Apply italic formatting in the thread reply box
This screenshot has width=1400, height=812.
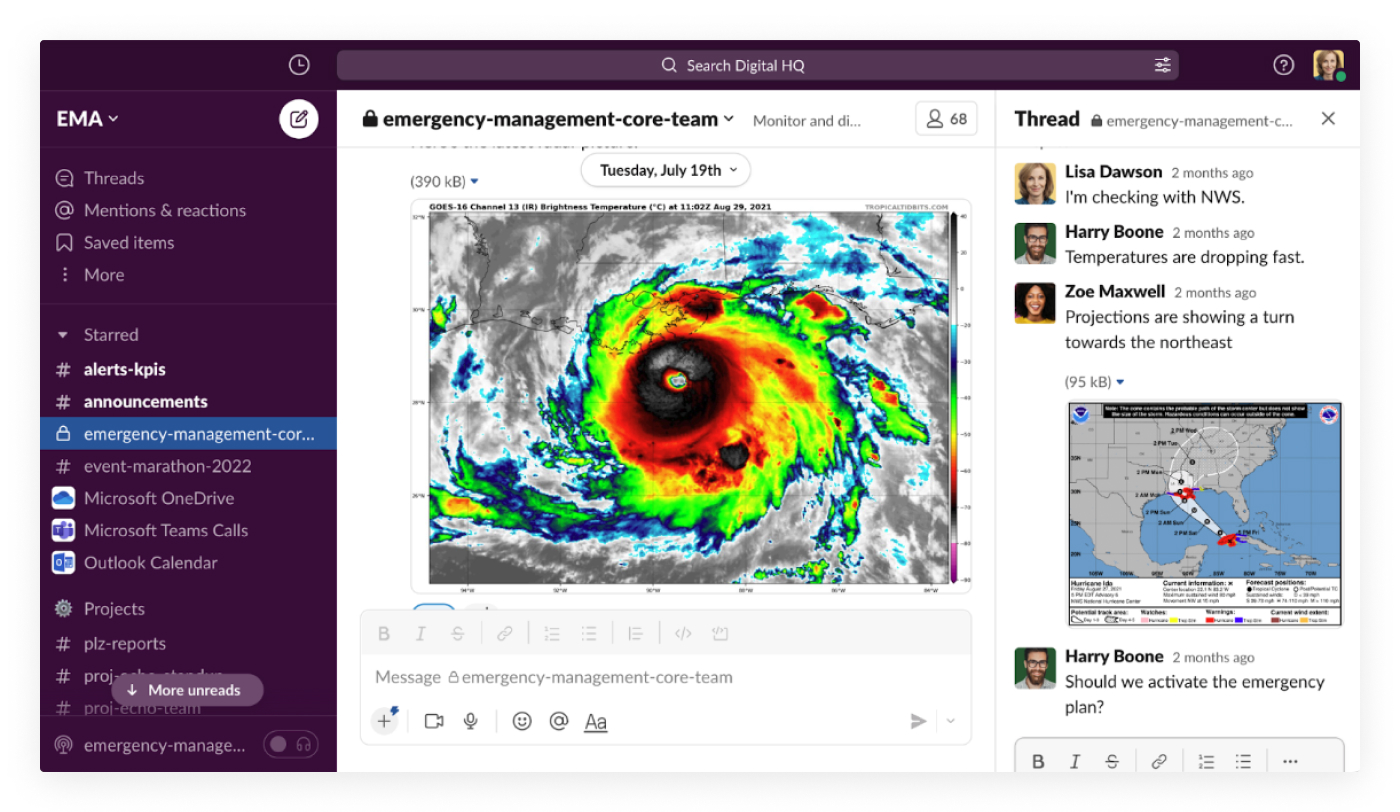click(1075, 761)
